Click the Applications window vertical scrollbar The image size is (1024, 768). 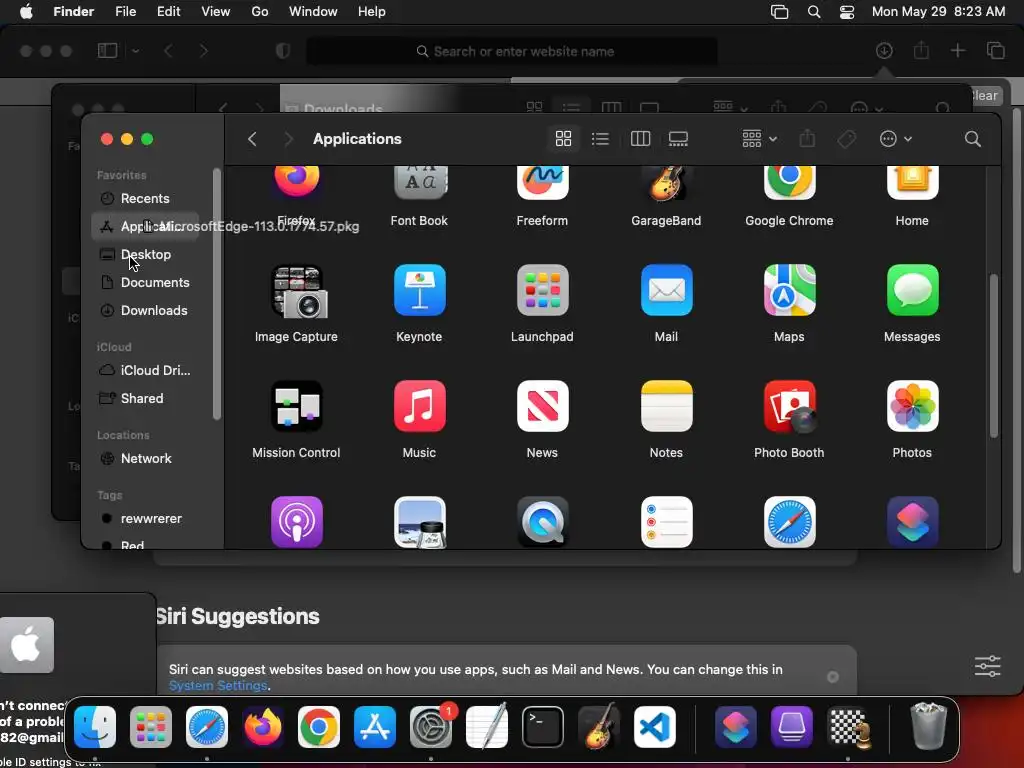pyautogui.click(x=994, y=356)
